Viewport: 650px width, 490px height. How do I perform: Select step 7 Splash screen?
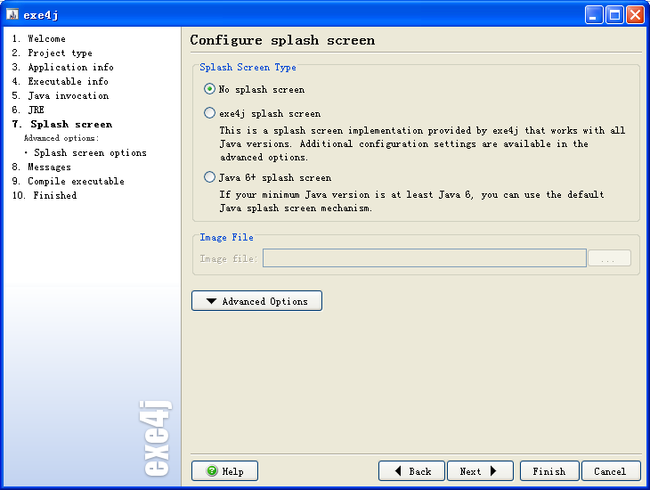pyautogui.click(x=62, y=124)
